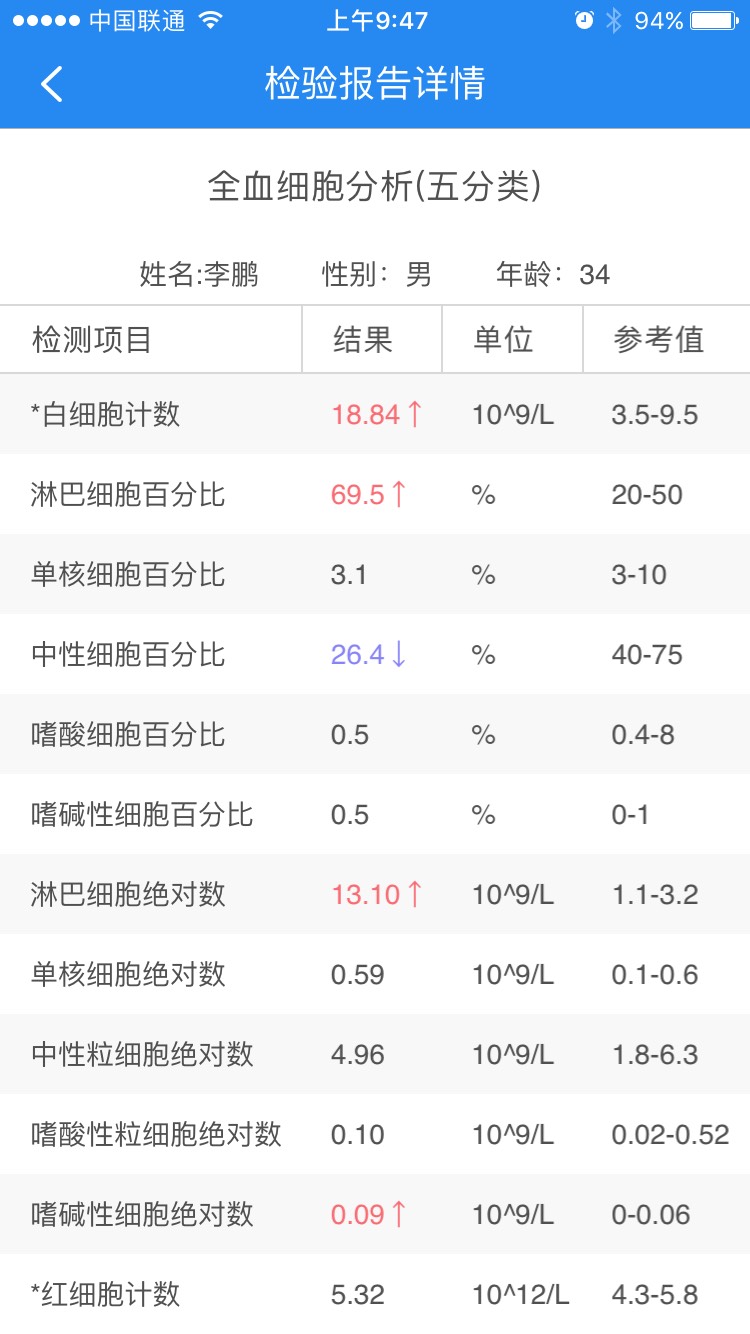This screenshot has height=1334, width=750.
Task: Tap the 中性细胞百分比 test item
Action: pyautogui.click(x=128, y=655)
